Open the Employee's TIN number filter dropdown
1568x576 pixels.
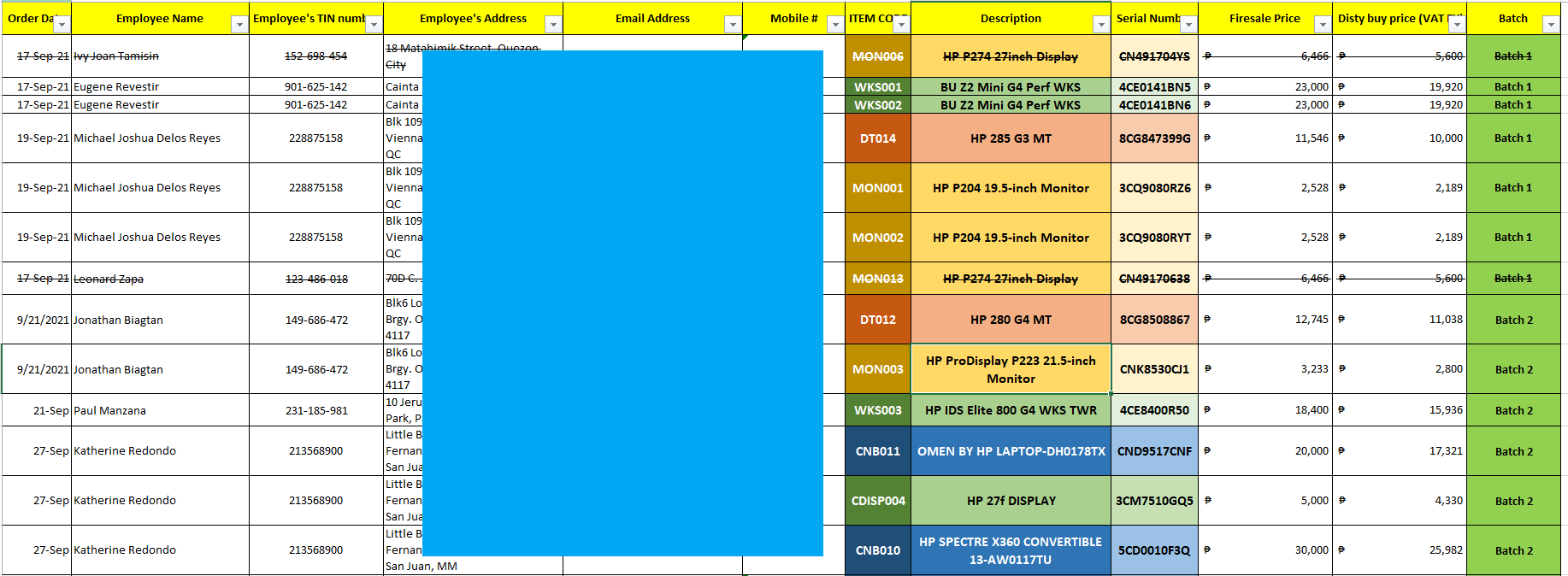click(374, 25)
